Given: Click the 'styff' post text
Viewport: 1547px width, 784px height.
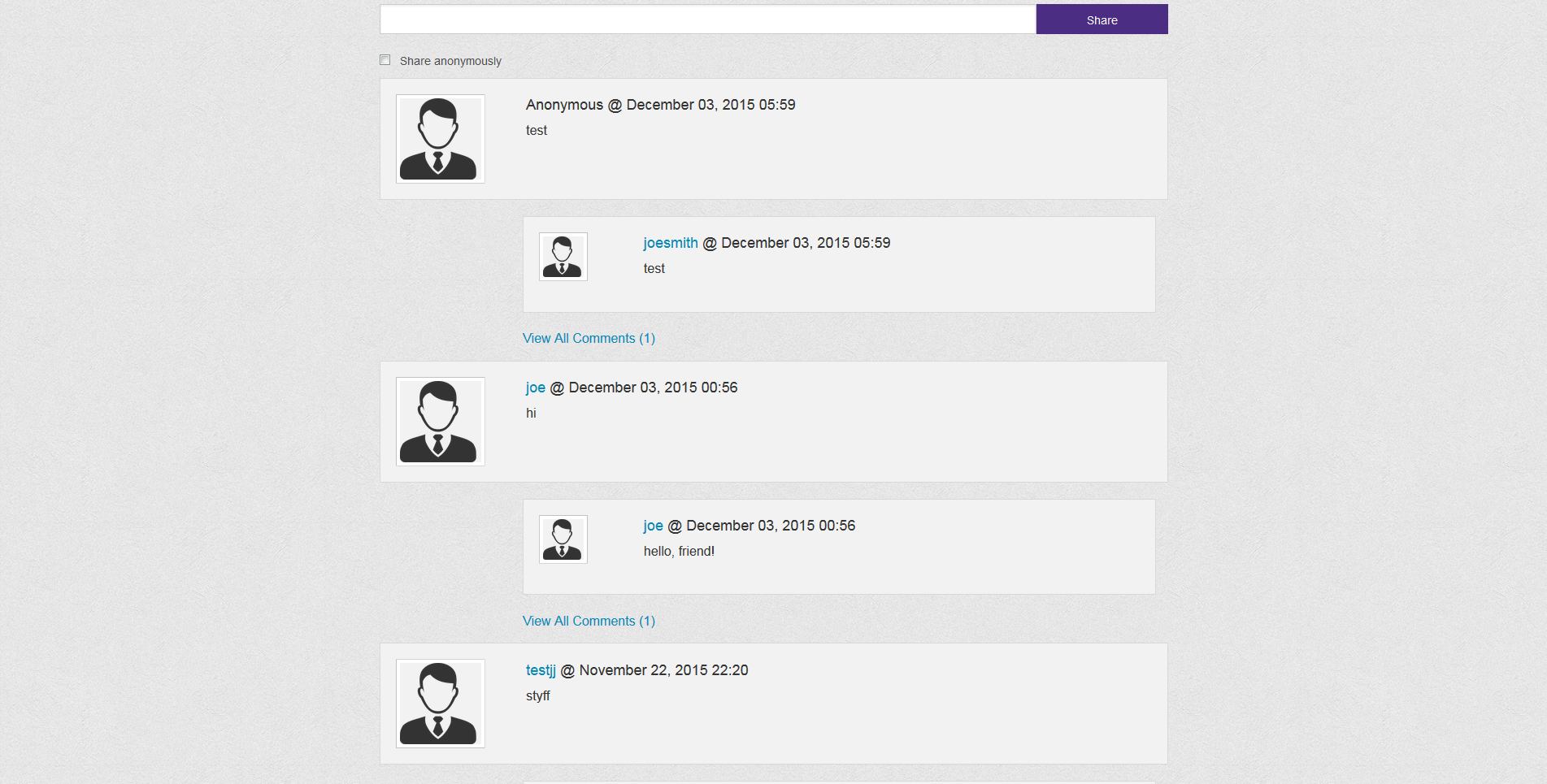Looking at the screenshot, I should [x=538, y=695].
